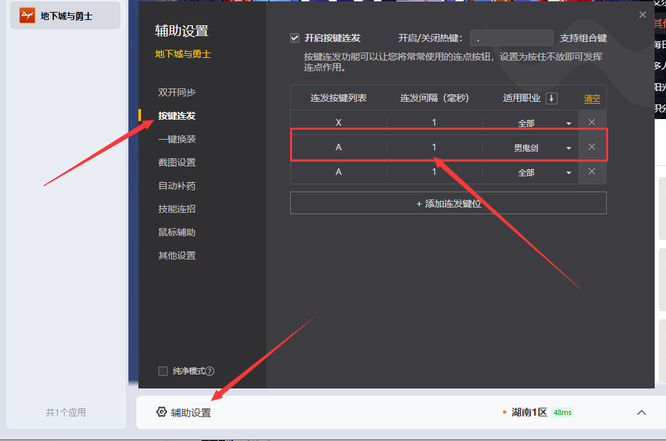The height and width of the screenshot is (441, 666).
Task: Toggle 开启按键连发 checkbox
Action: point(295,38)
